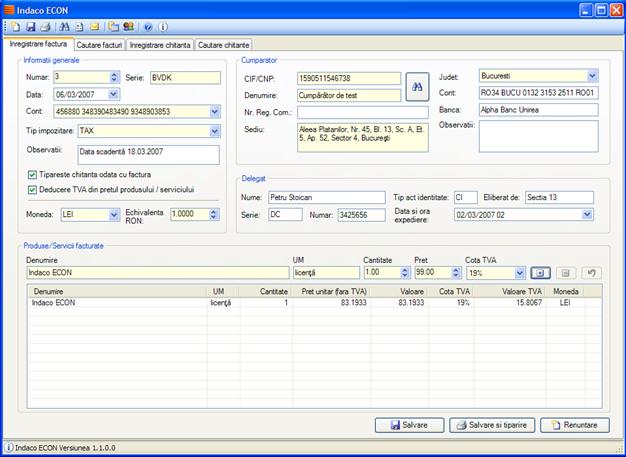Click the CIF/CNP input field

pos(349,79)
